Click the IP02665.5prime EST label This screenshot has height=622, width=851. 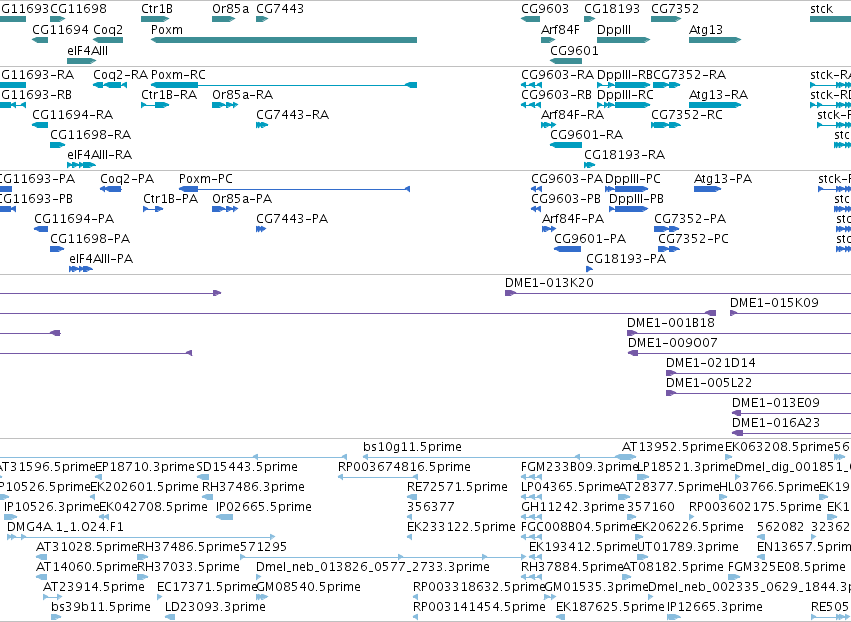[264, 507]
